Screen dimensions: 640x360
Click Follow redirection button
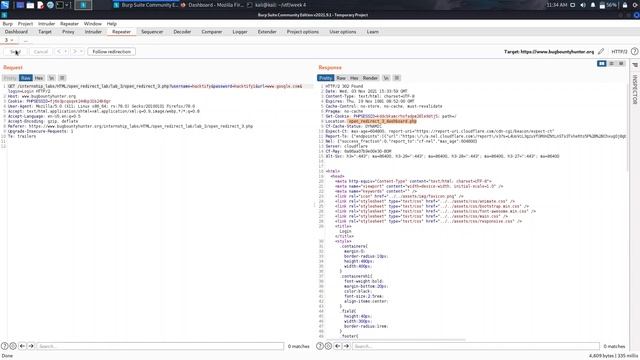click(x=111, y=52)
